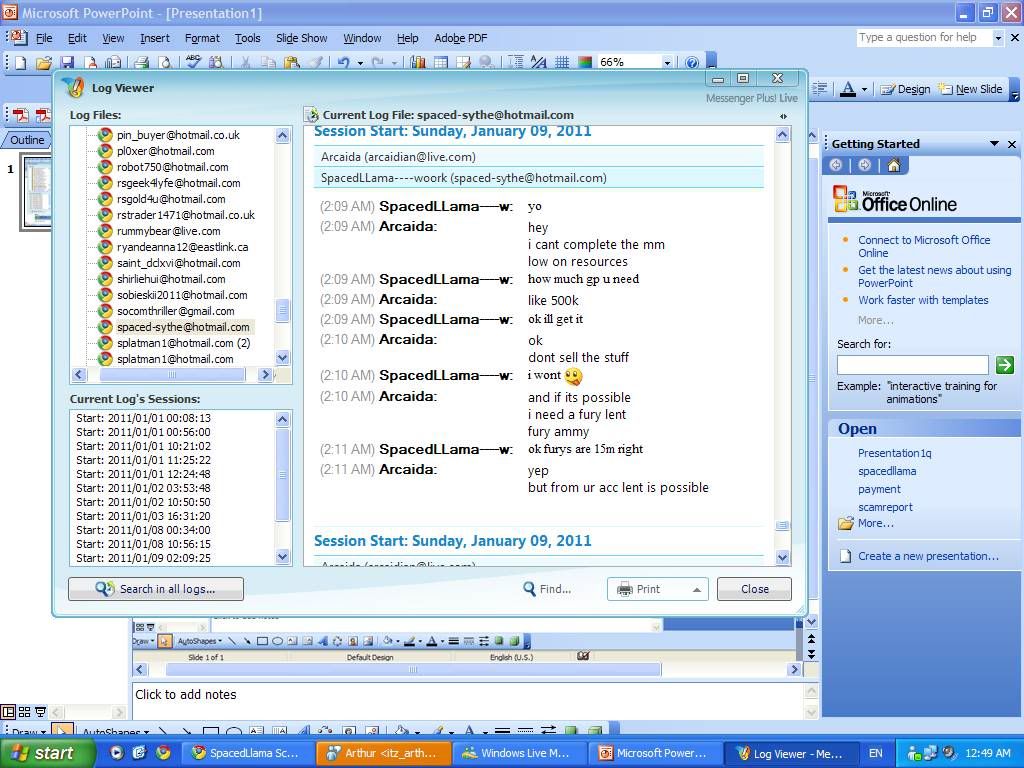Screen dimensions: 1024x768
Task: Open the Research tool icon
Action: point(216,63)
